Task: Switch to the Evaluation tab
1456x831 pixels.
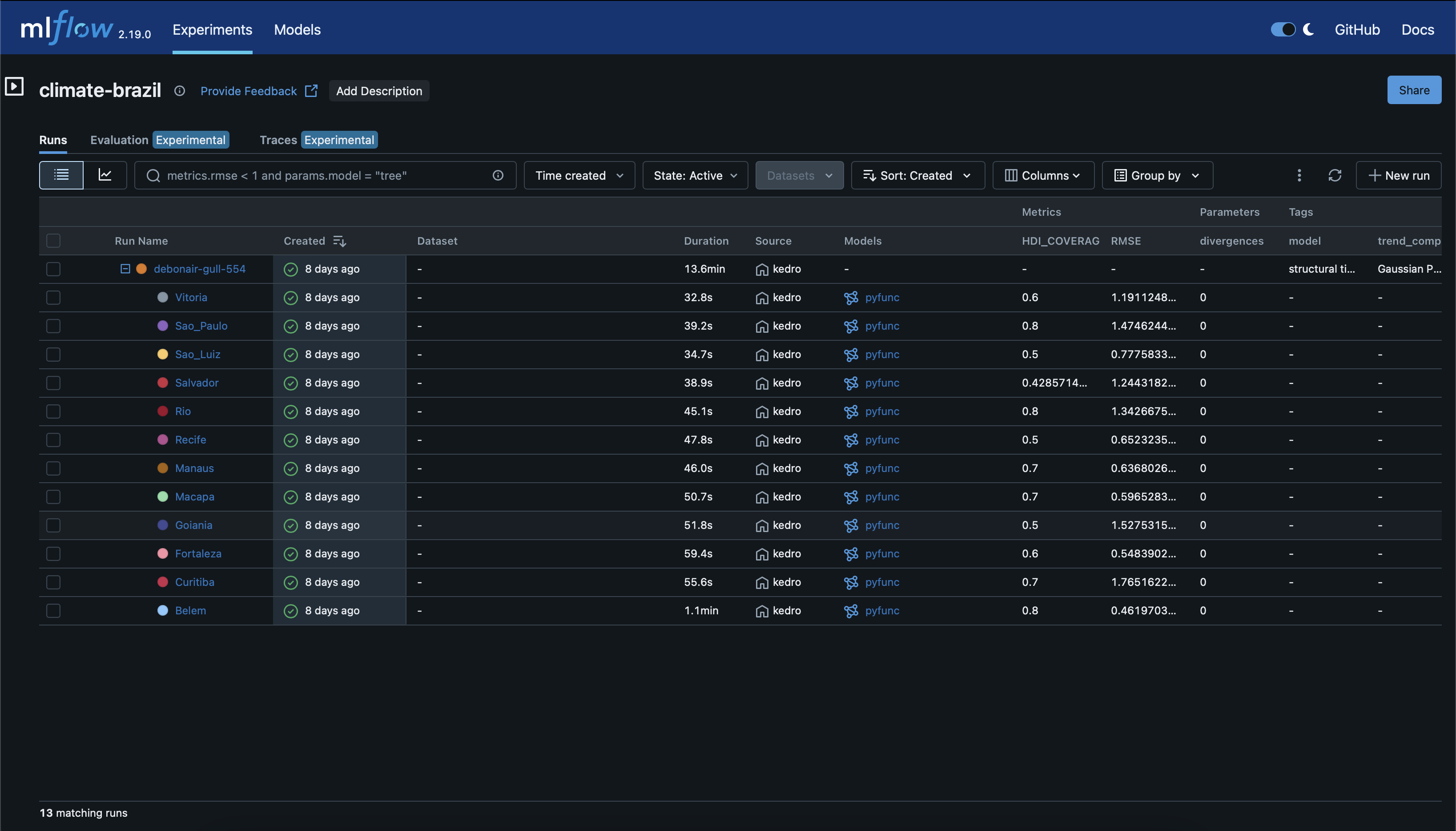Action: (119, 140)
